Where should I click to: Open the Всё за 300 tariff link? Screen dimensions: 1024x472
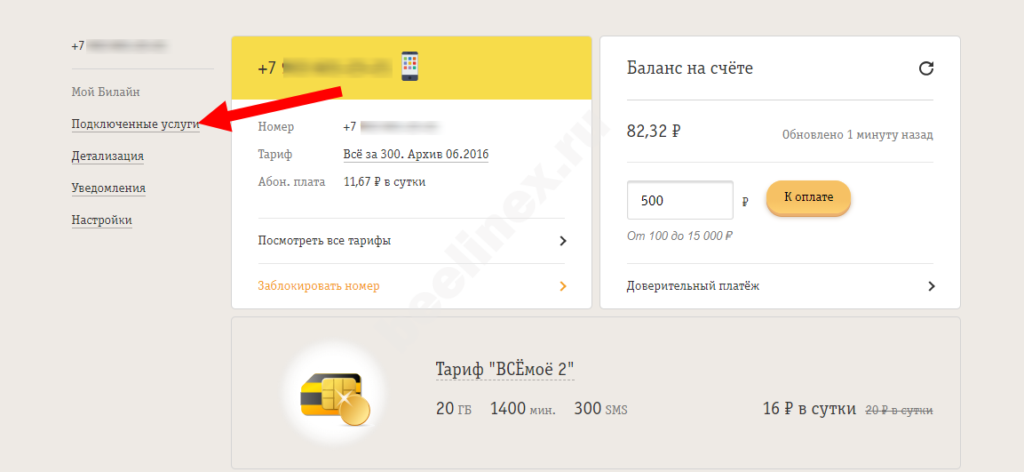[415, 155]
